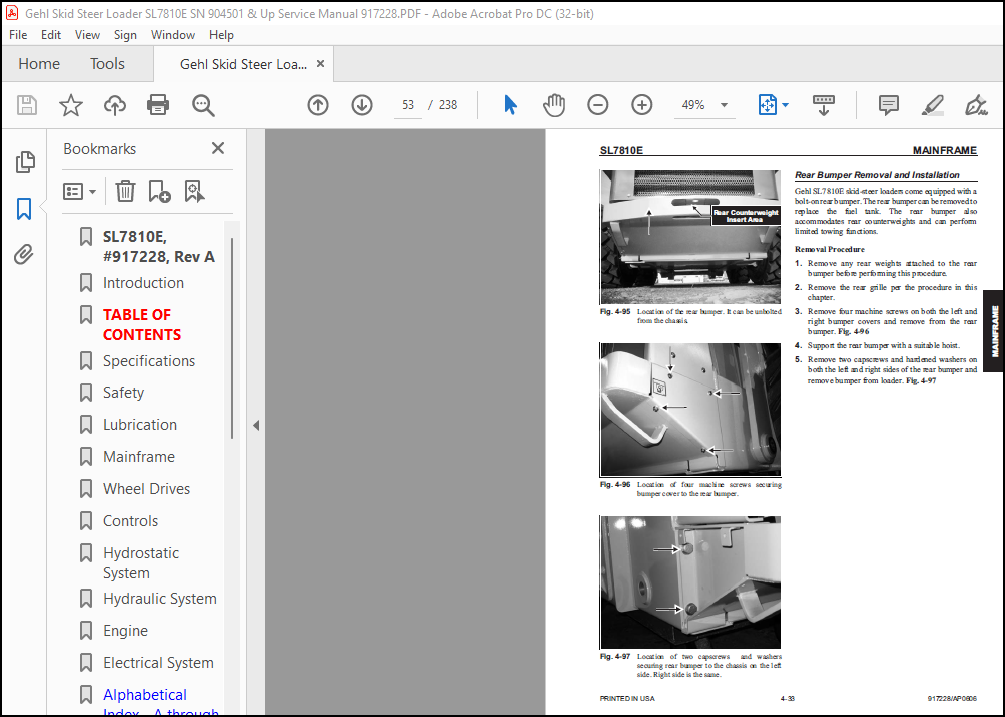The height and width of the screenshot is (717, 1005).
Task: Add a comment with speech bubble
Action: 889,104
